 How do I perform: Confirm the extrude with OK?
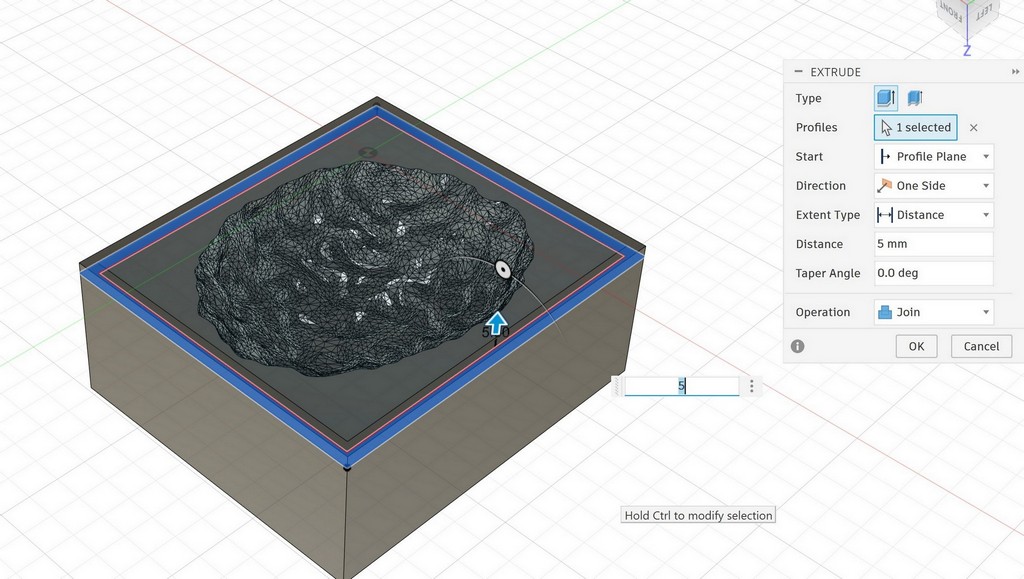pos(916,346)
